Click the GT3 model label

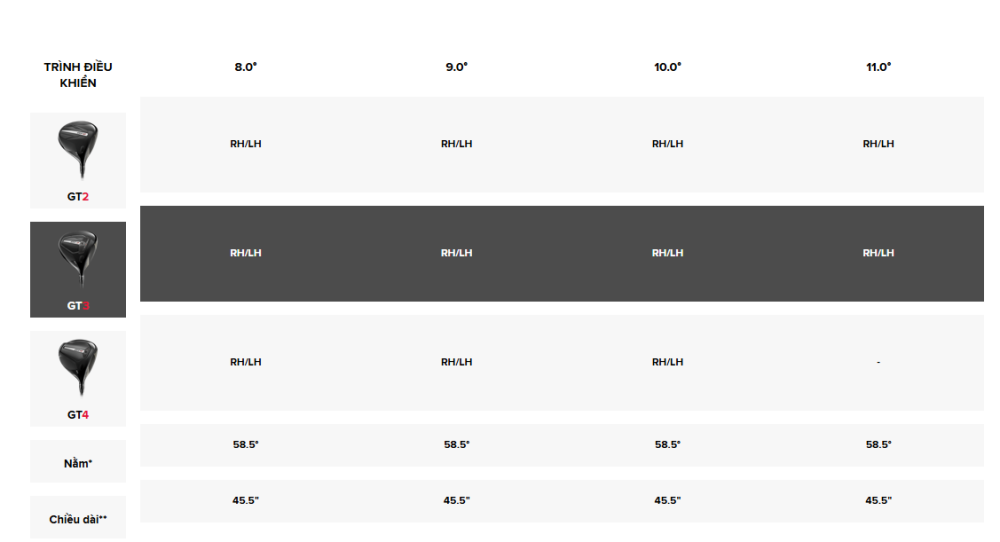coord(78,305)
